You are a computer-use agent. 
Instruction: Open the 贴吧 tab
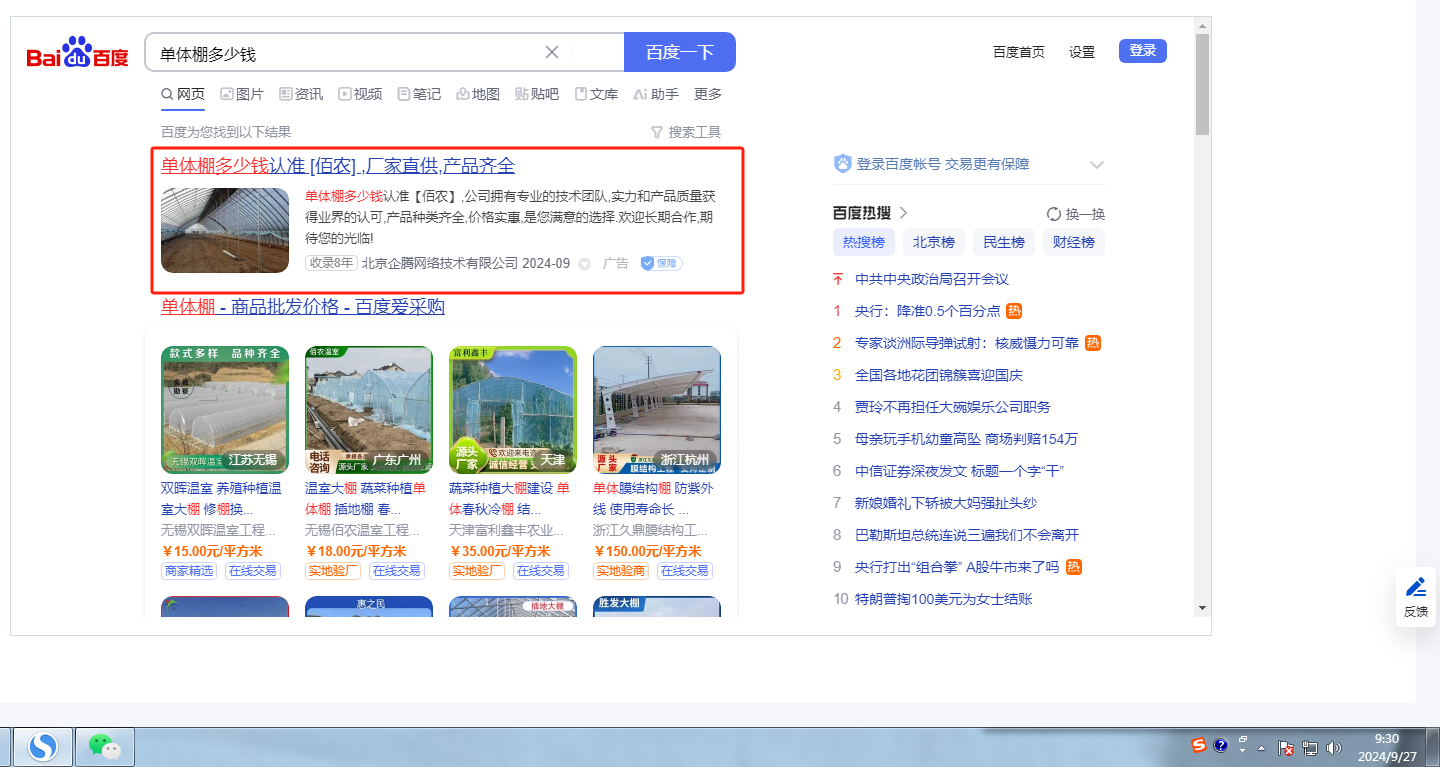coord(537,94)
